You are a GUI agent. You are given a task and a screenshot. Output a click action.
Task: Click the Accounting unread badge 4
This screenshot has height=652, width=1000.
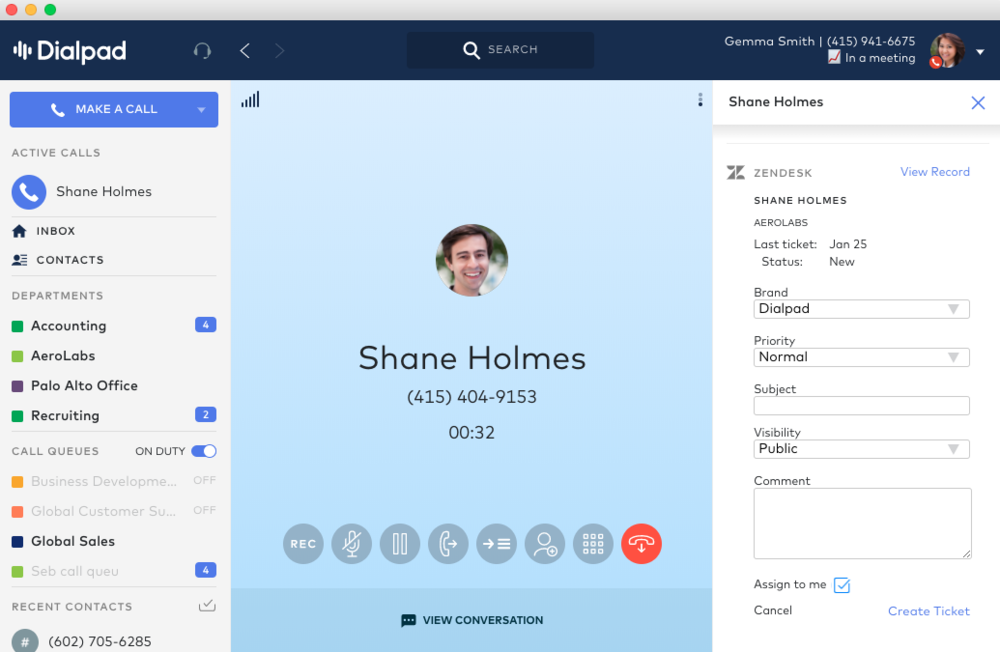[205, 325]
